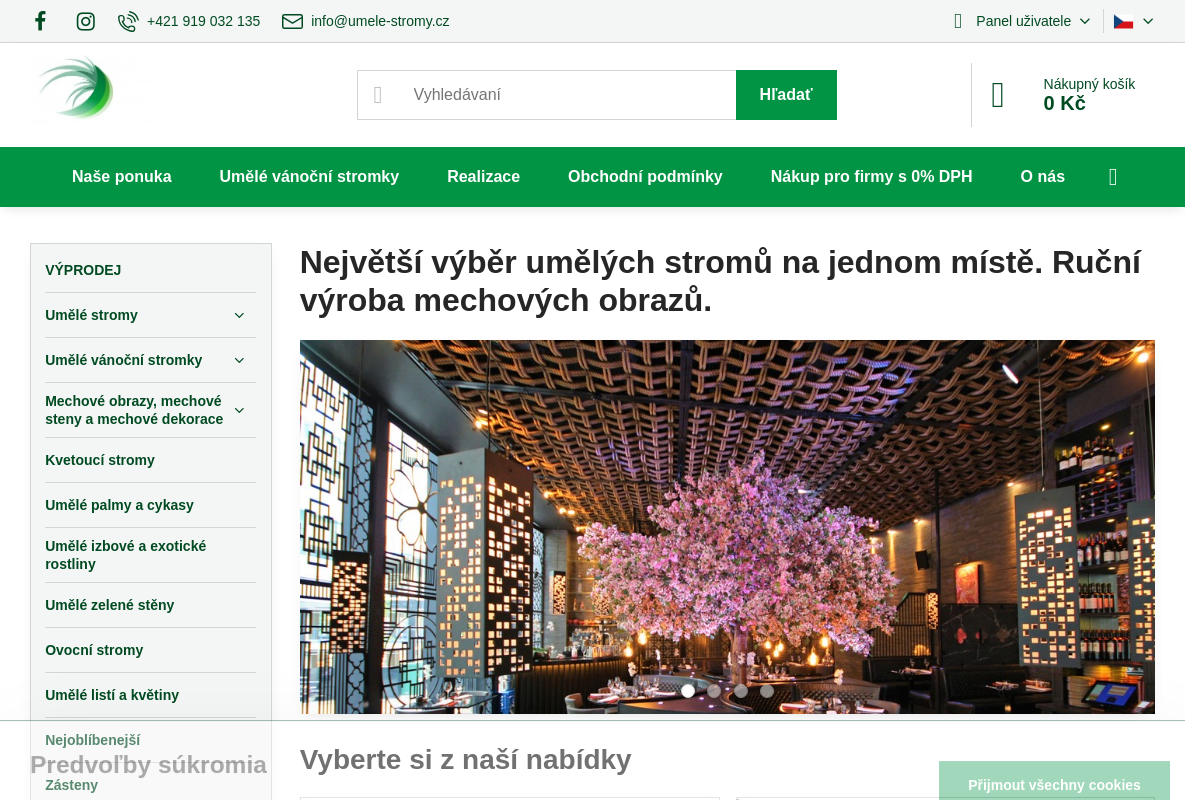Open Umělé zelené stěny category
This screenshot has width=1200, height=800.
[109, 605]
